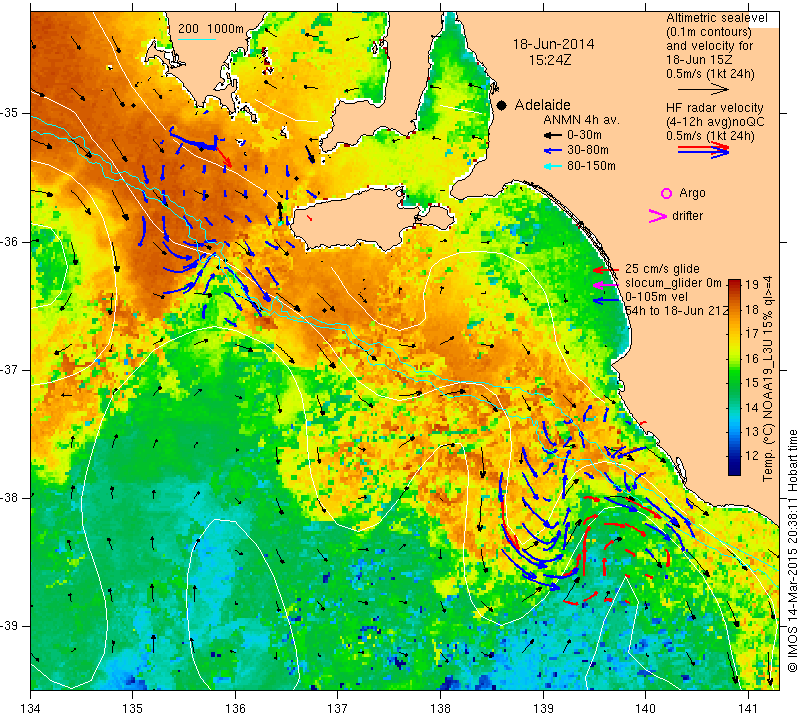Click the blue 0-105m vel arrow symbol
The height and width of the screenshot is (720, 800).
click(606, 301)
